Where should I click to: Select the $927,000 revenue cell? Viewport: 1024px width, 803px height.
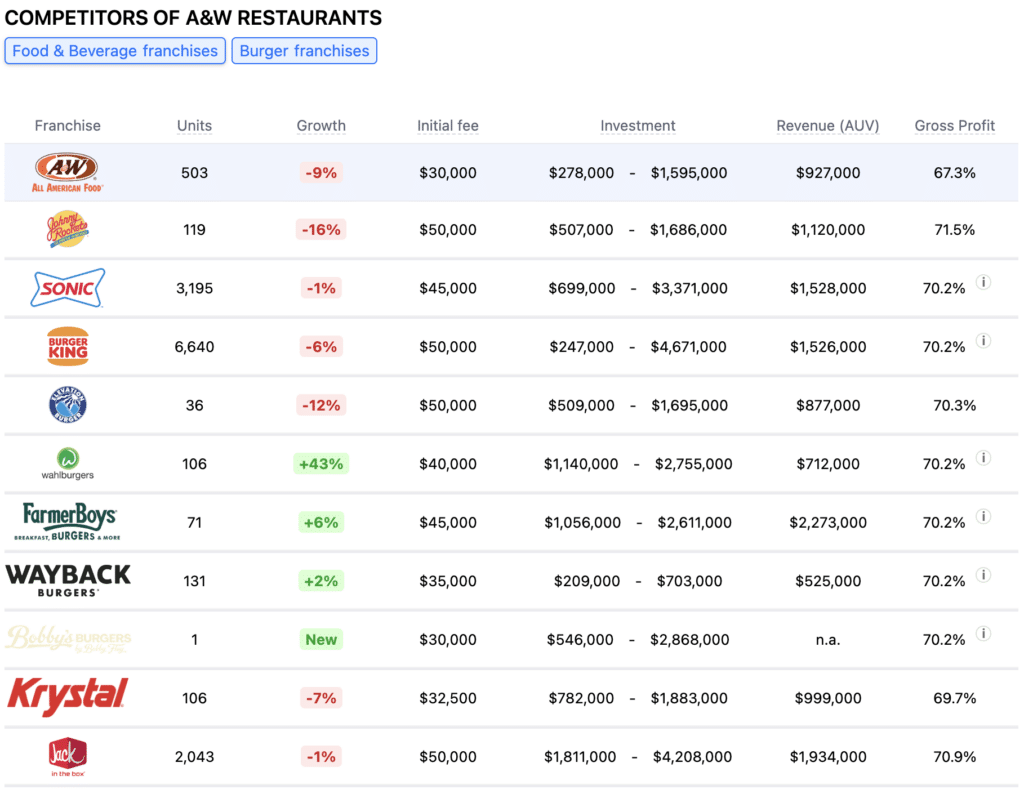[827, 172]
